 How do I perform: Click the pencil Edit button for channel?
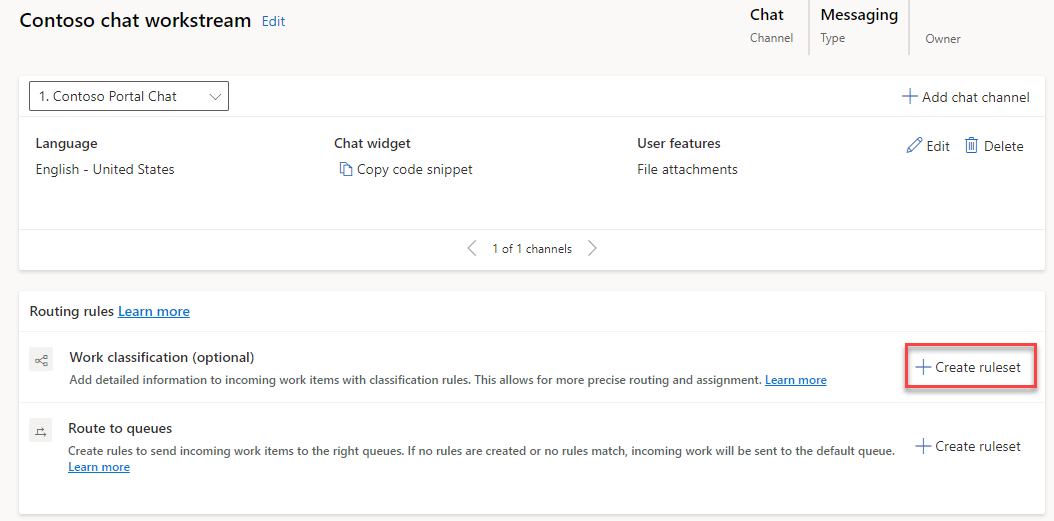click(x=928, y=146)
